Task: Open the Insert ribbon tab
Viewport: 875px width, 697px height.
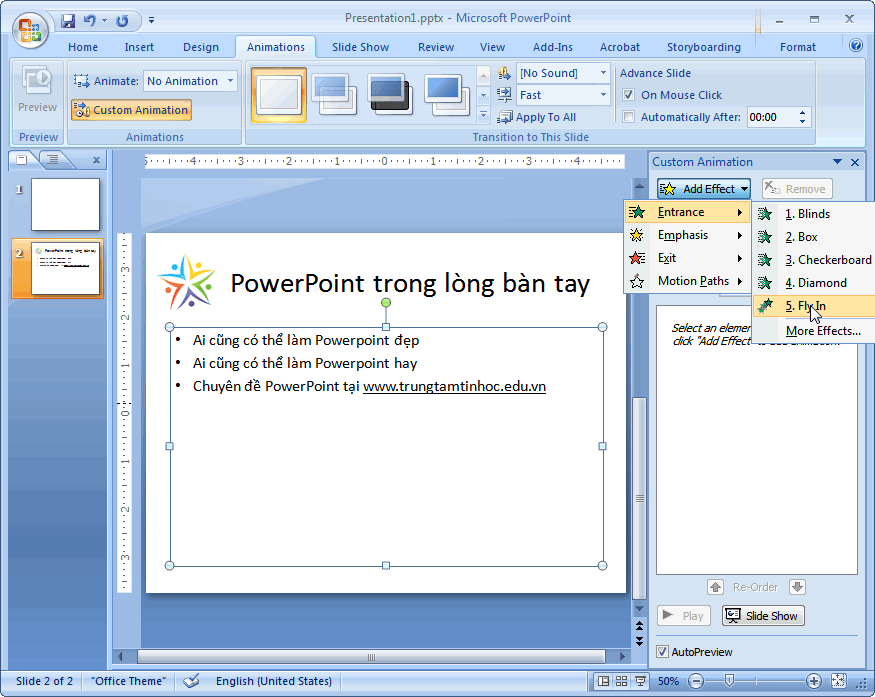Action: [x=139, y=47]
